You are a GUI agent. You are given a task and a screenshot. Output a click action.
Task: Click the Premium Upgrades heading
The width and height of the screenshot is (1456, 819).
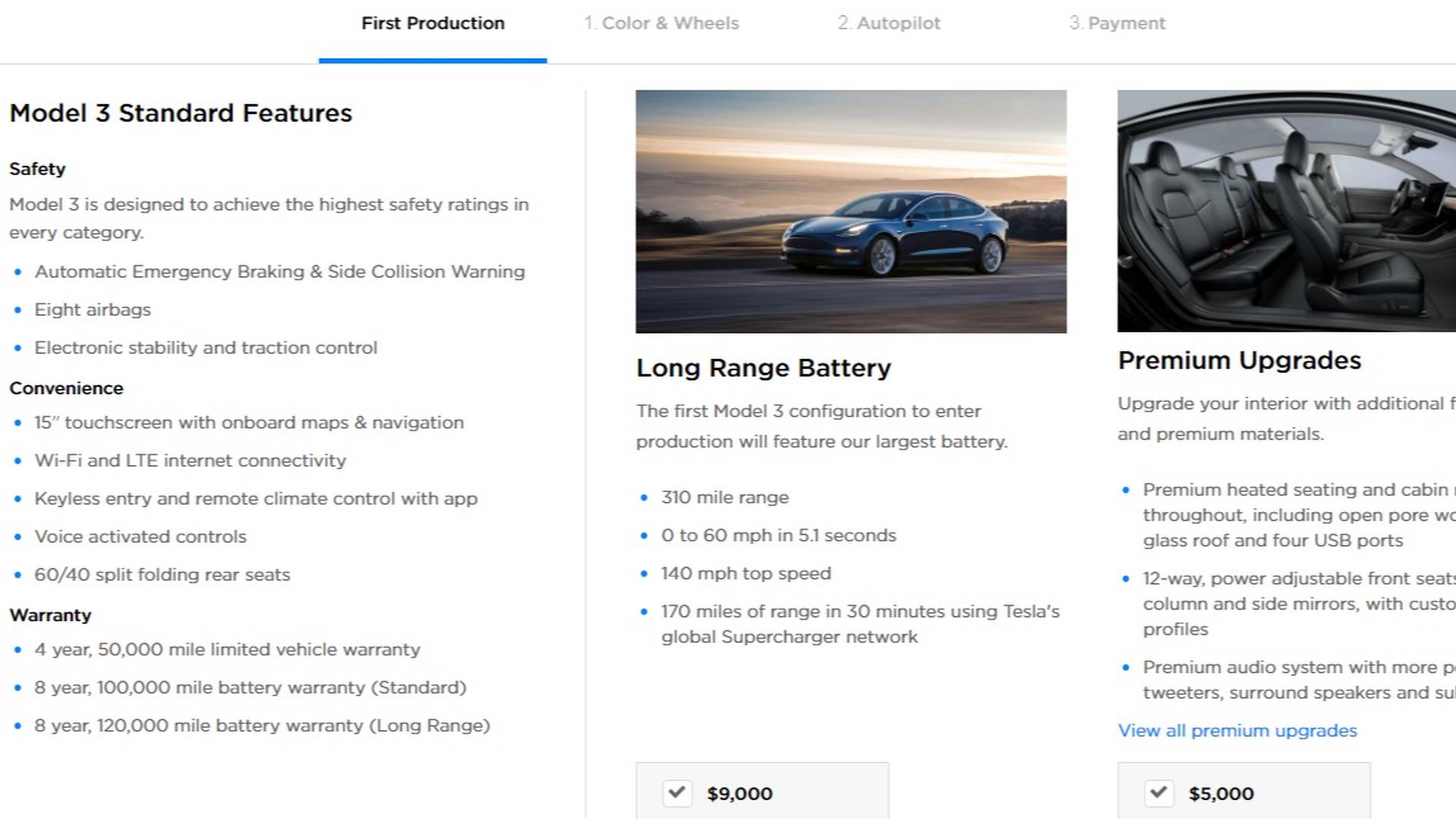(x=1239, y=360)
